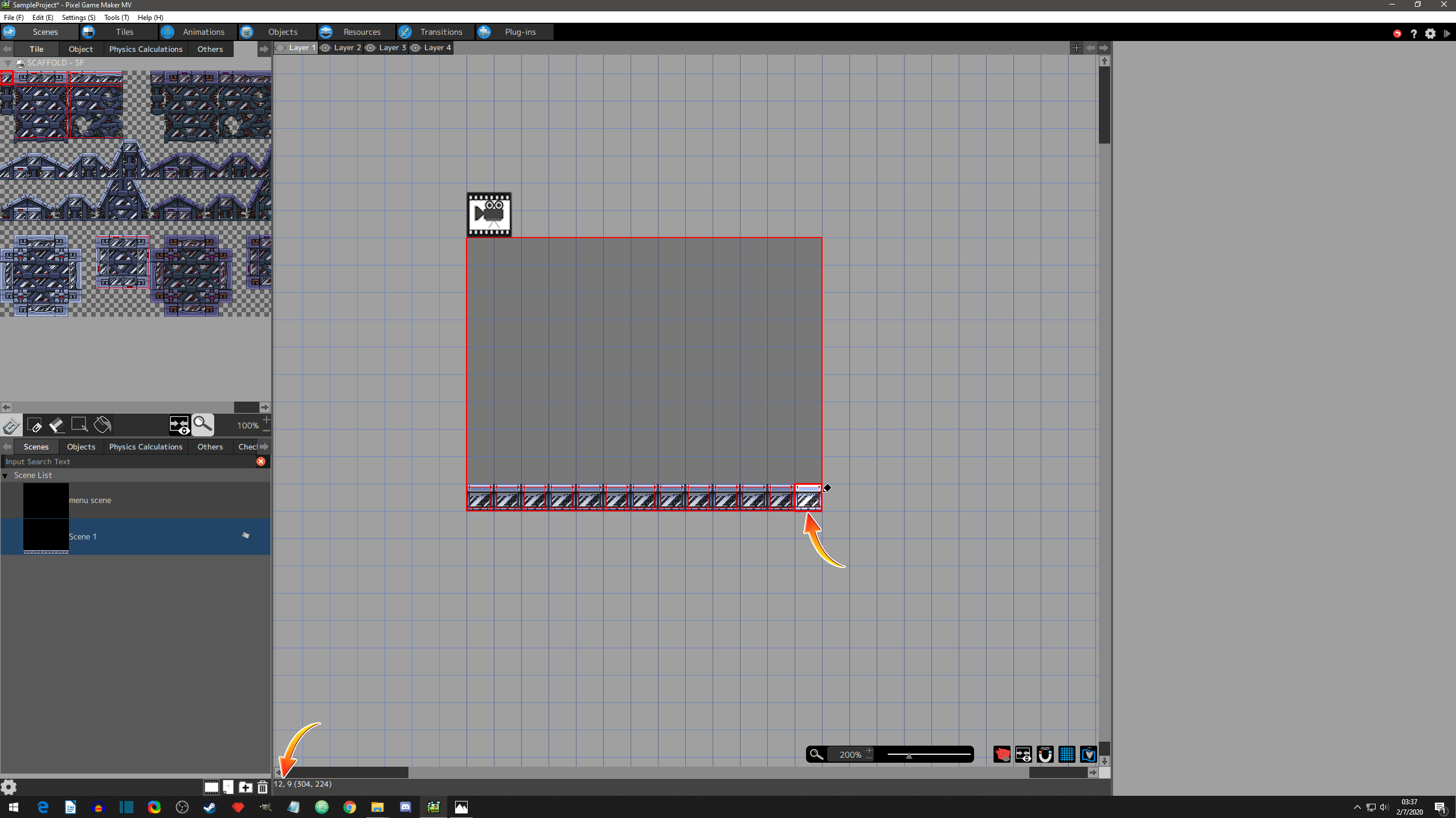Click the red layers visibility icon
Image resolution: width=1456 pixels, height=818 pixels.
point(1001,754)
